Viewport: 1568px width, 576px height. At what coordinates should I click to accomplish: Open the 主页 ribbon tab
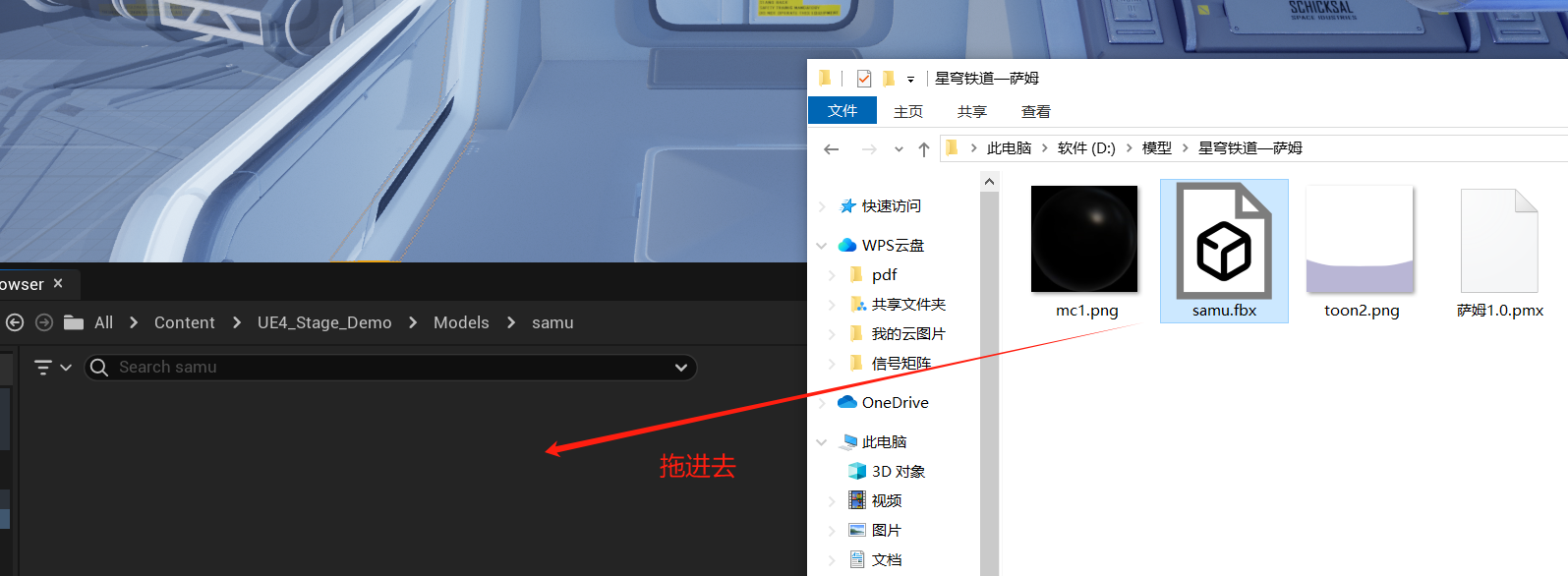(908, 111)
